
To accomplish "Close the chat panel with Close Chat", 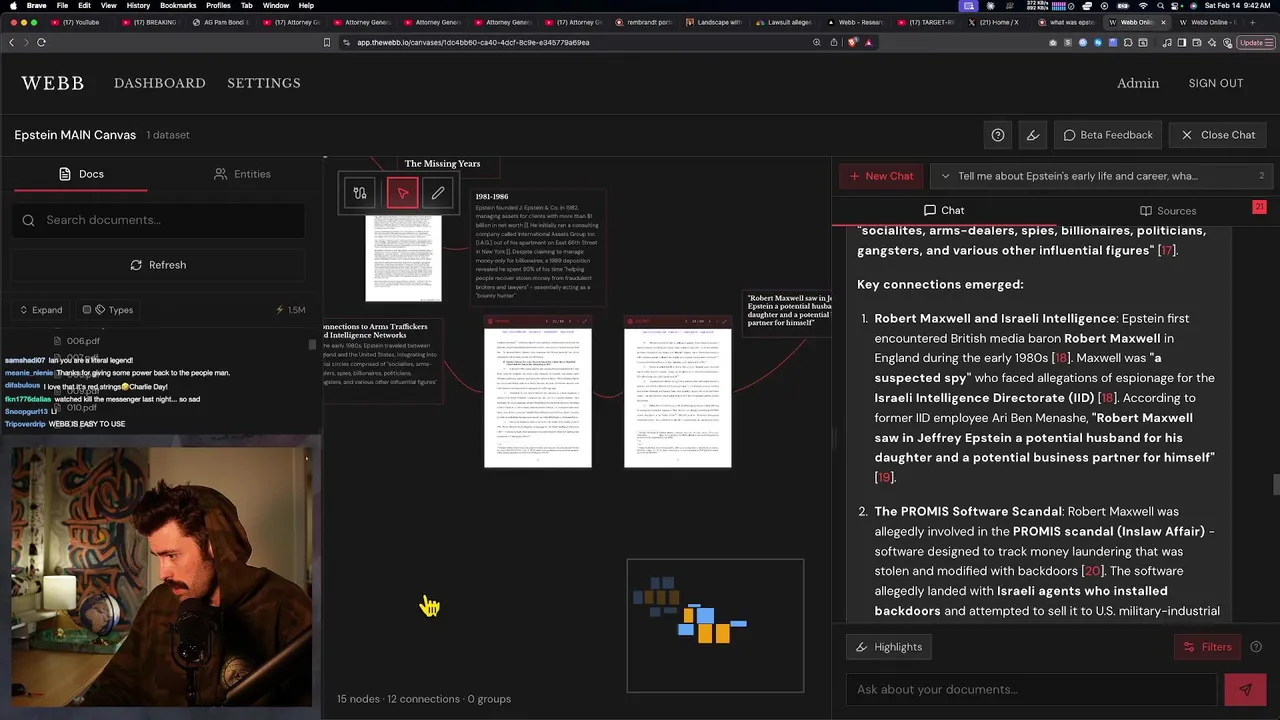I will coord(1218,135).
